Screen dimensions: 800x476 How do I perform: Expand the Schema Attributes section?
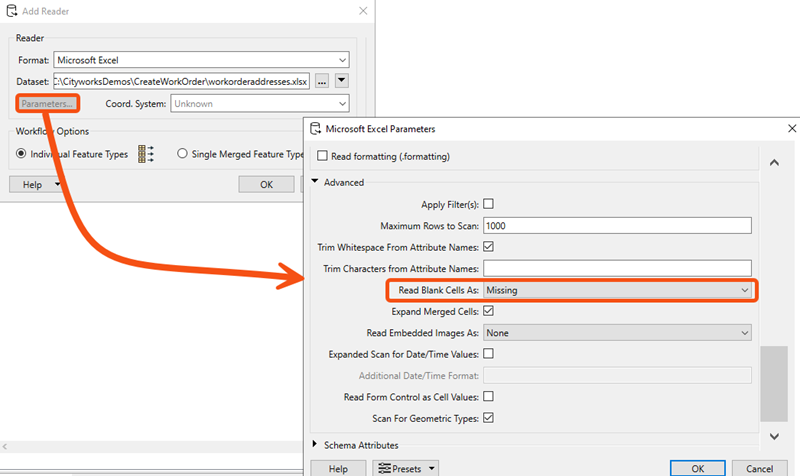[315, 444]
